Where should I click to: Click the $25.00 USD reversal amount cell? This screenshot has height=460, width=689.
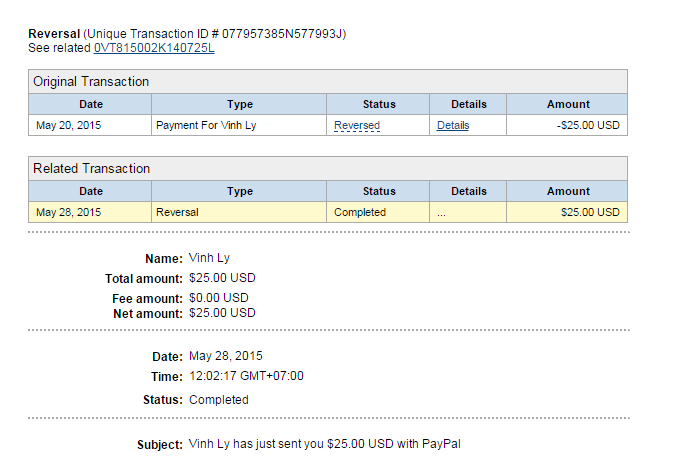pos(590,212)
